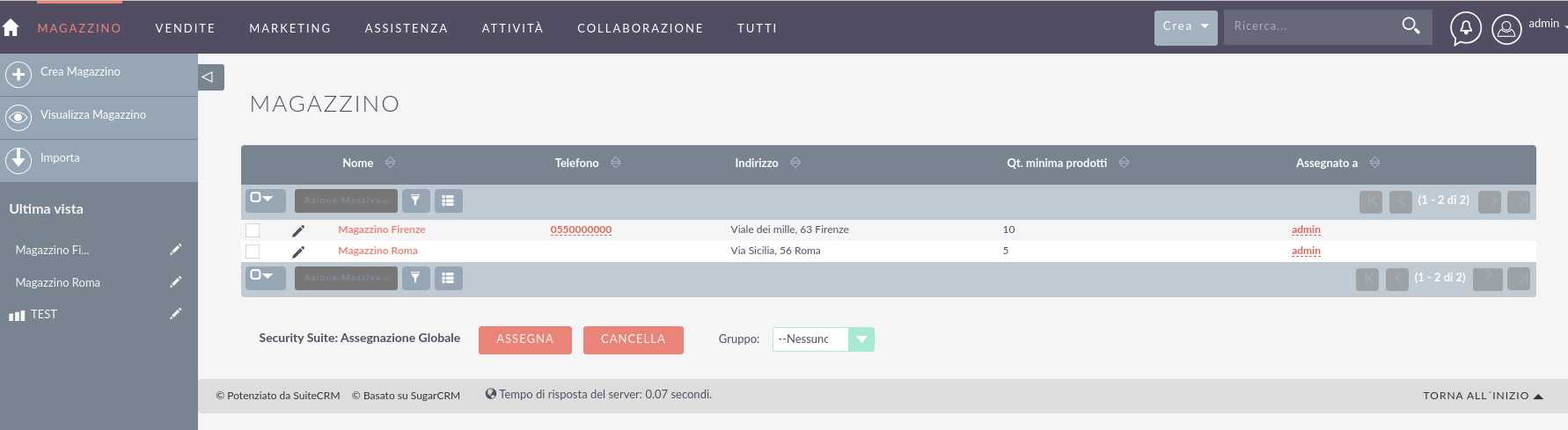
Task: Open the Vendite menu
Action: tap(186, 28)
